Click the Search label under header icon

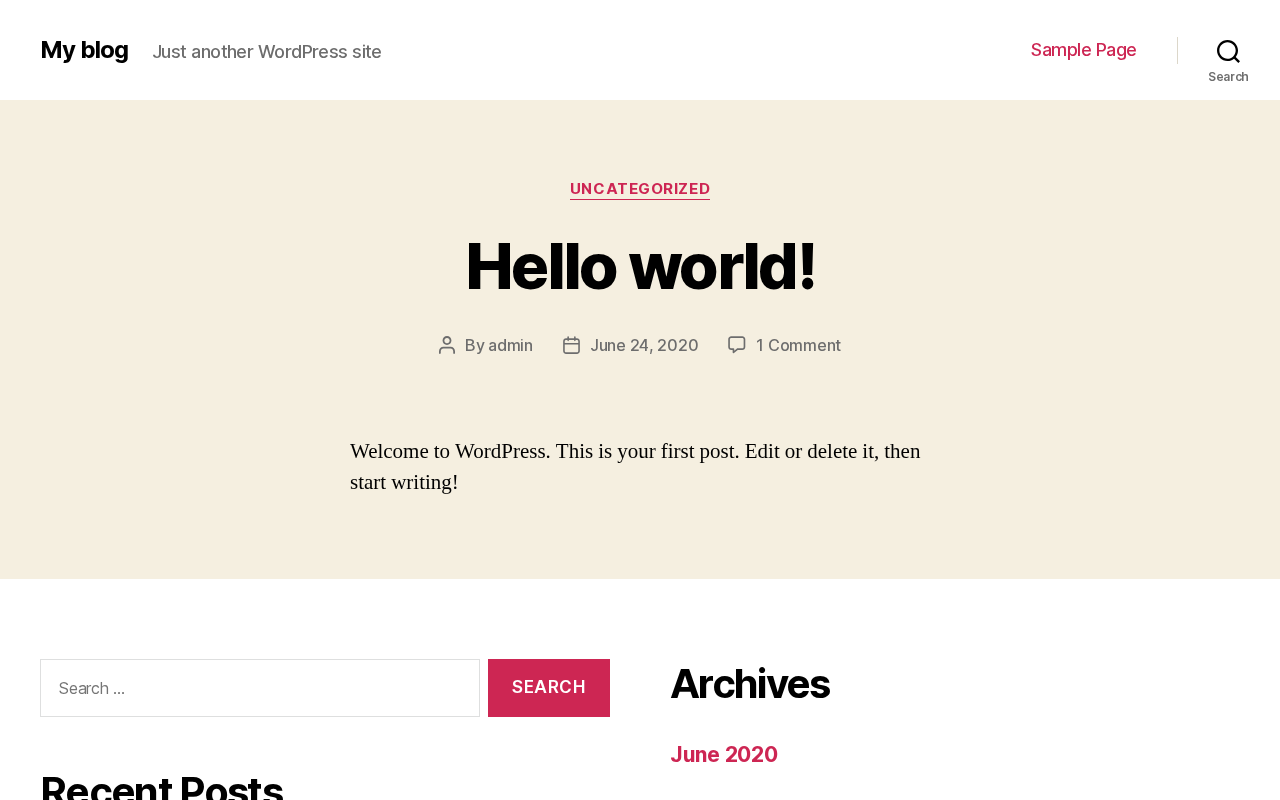[x=1228, y=77]
